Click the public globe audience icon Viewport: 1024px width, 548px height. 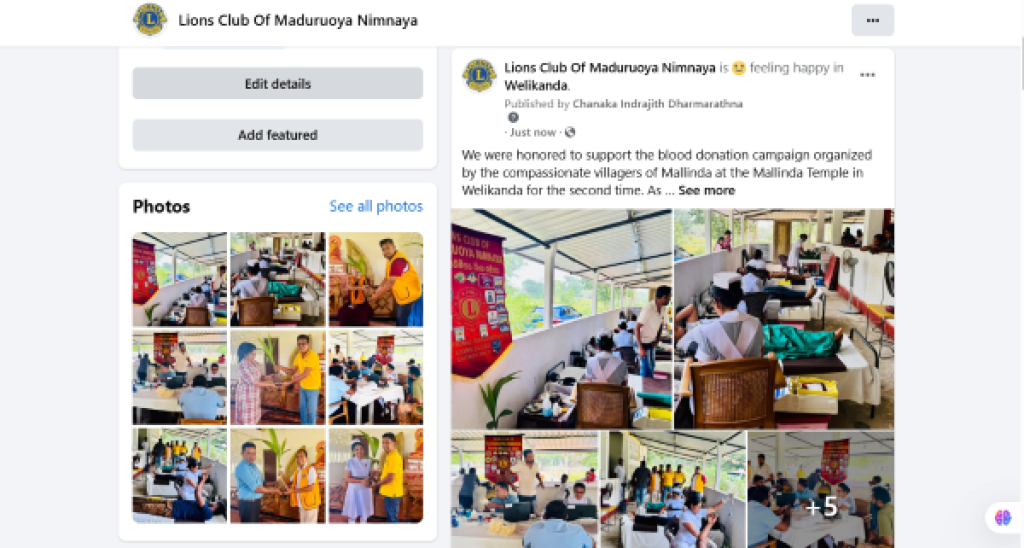570,133
